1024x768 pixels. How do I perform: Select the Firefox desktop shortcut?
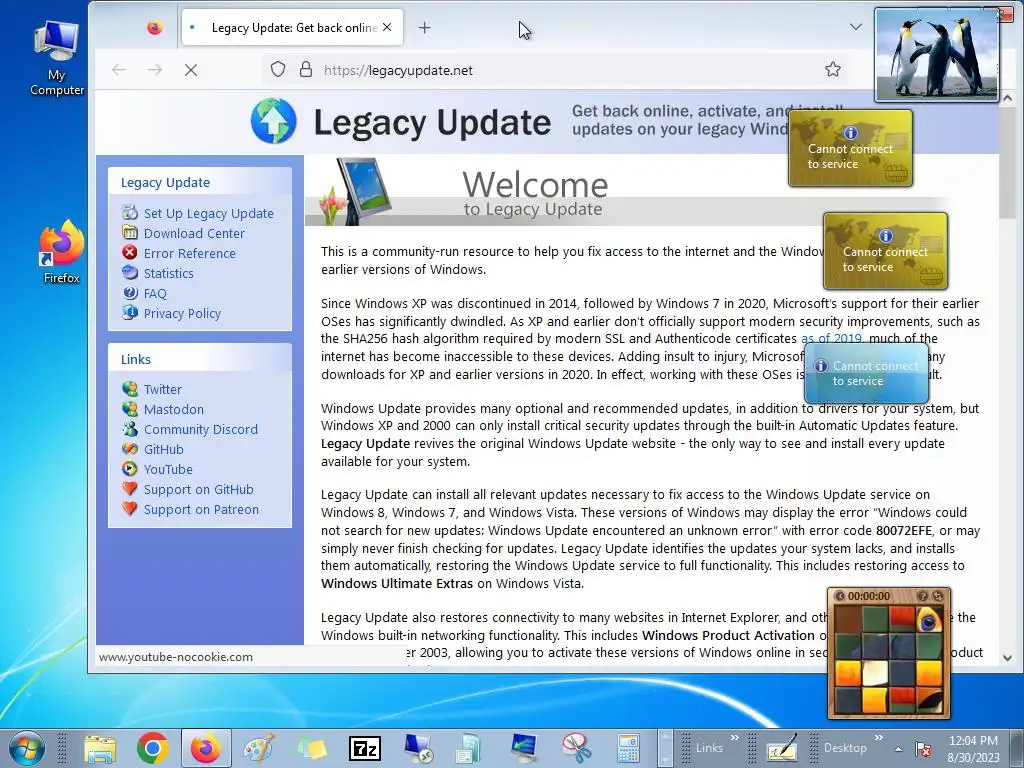click(61, 252)
